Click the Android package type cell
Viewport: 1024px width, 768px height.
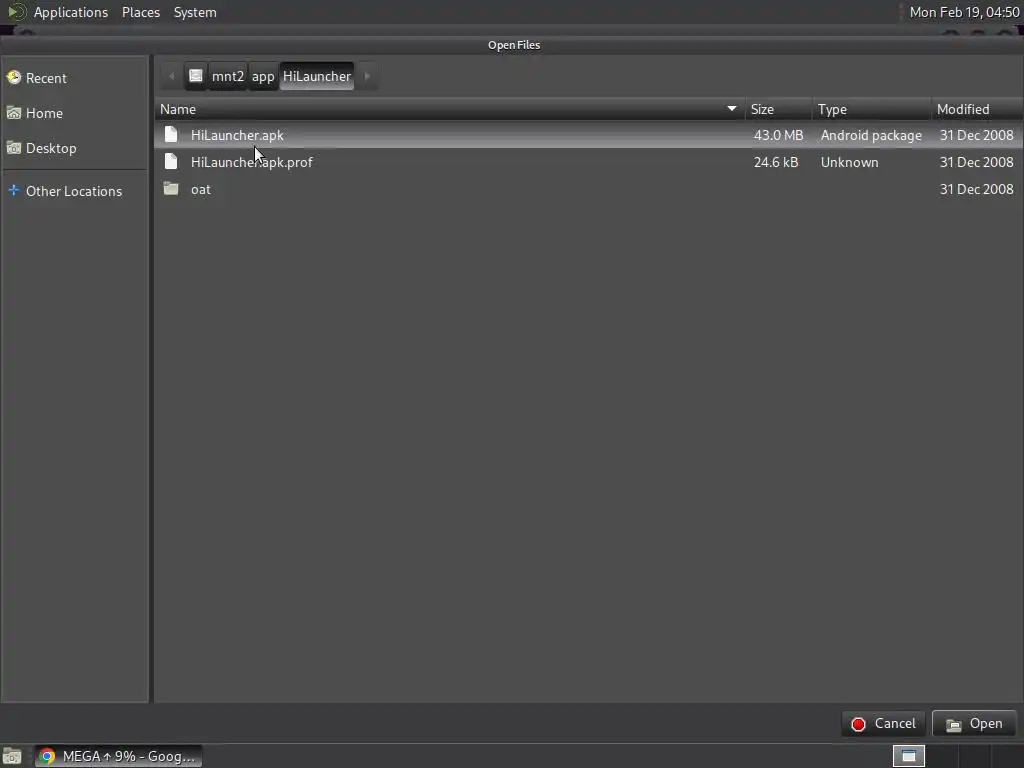[x=871, y=135]
